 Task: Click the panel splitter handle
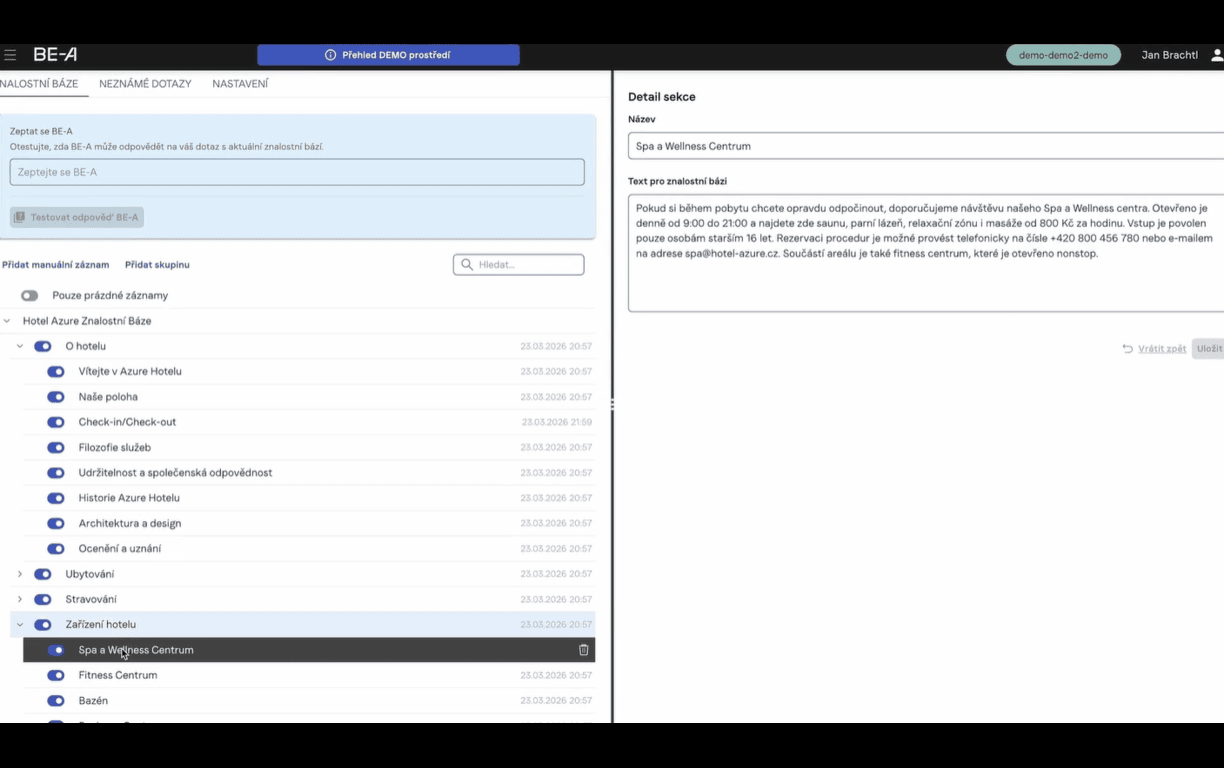611,404
